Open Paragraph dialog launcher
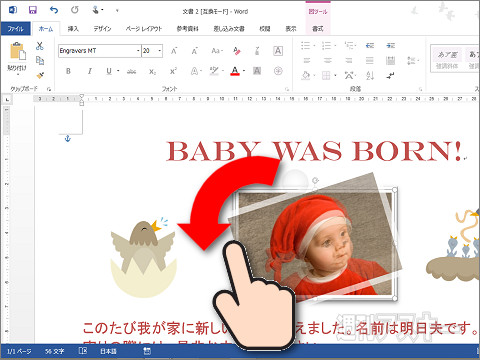 (x=421, y=89)
